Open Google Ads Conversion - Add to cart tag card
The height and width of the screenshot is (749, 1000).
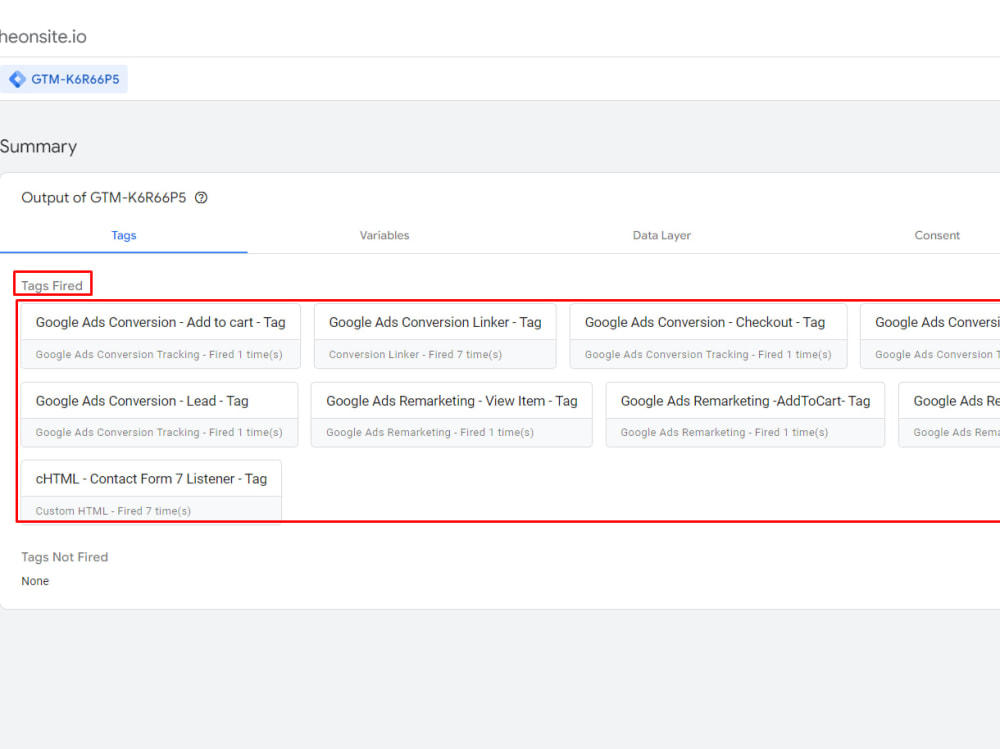(x=161, y=336)
